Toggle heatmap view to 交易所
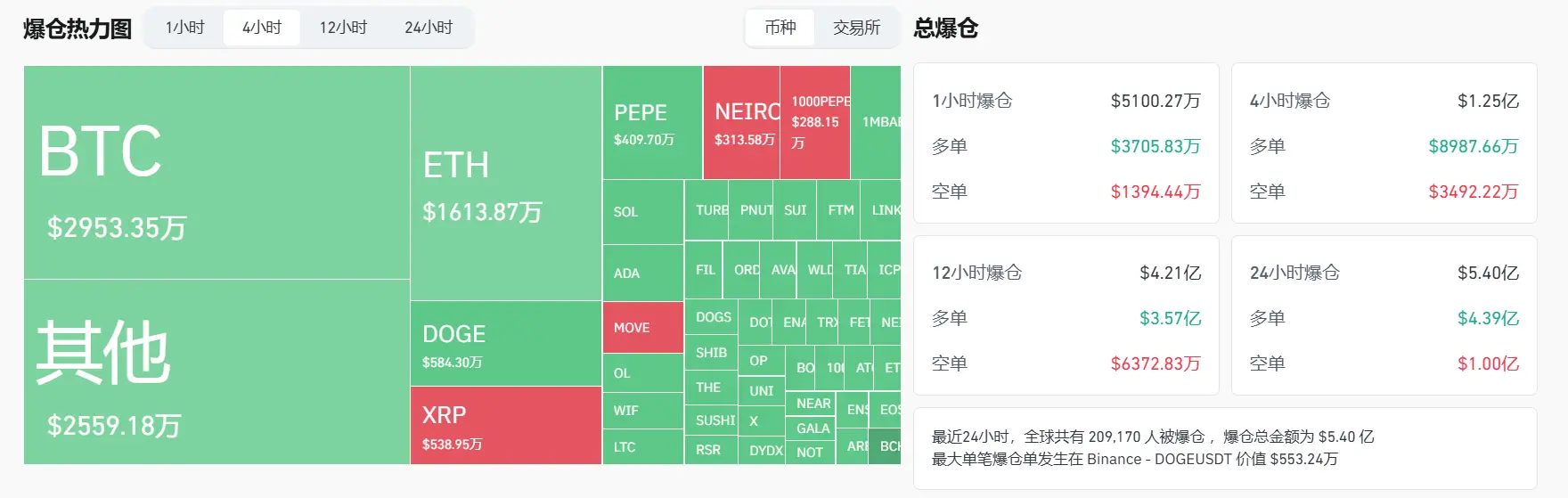This screenshot has width=1568, height=498. coord(856,28)
